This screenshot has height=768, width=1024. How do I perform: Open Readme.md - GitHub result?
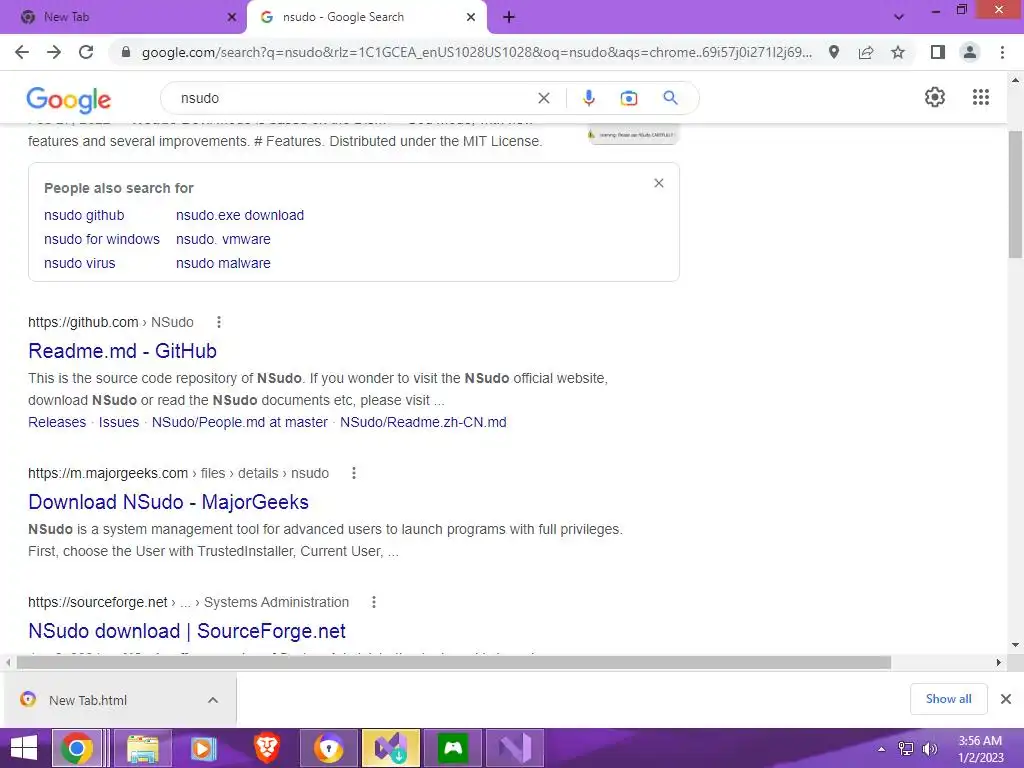coord(122,351)
